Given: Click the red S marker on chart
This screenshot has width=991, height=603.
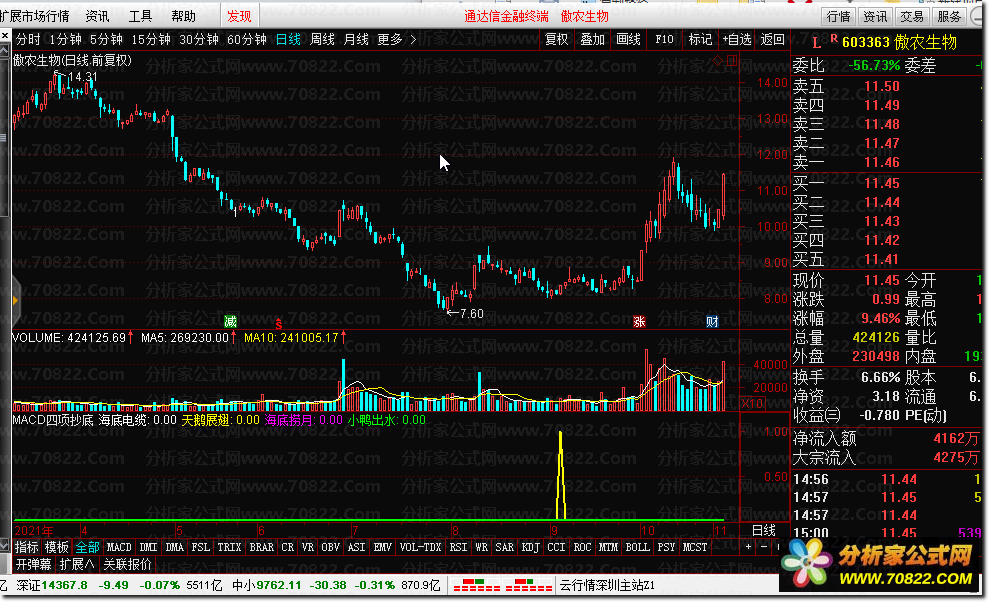Looking at the screenshot, I should (x=279, y=324).
